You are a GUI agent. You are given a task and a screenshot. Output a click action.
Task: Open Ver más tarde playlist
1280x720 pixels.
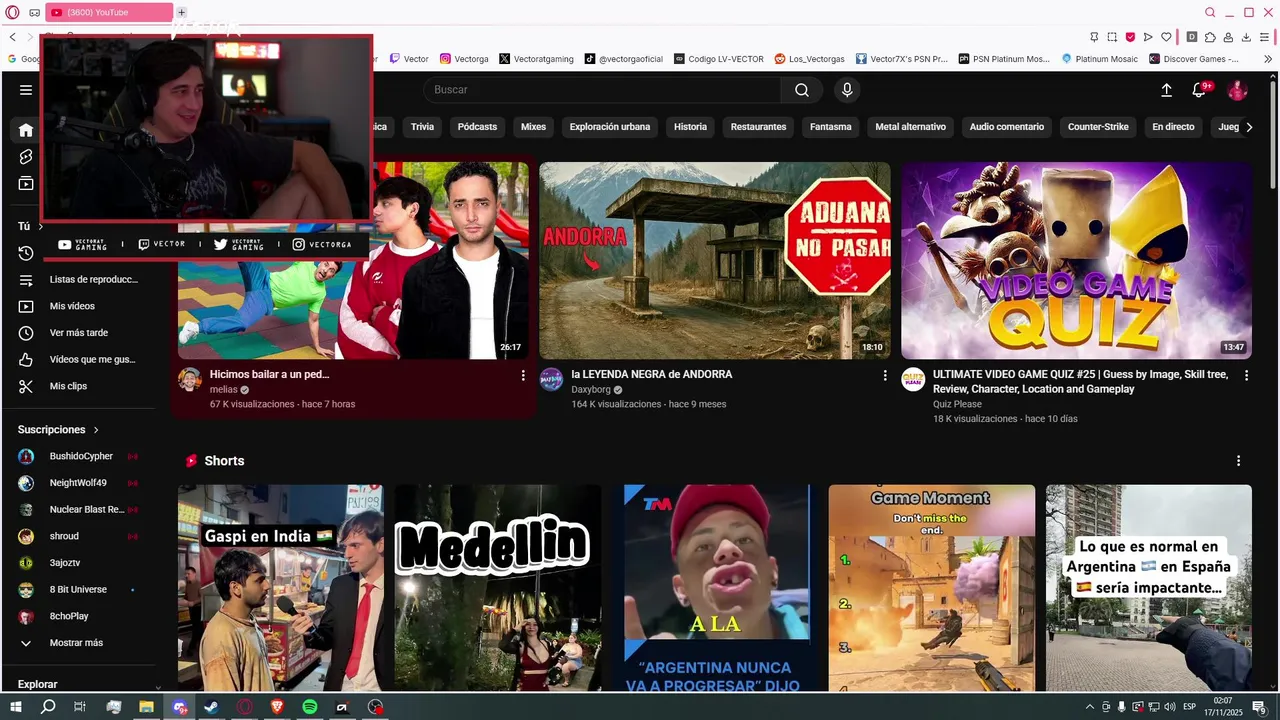(x=80, y=333)
